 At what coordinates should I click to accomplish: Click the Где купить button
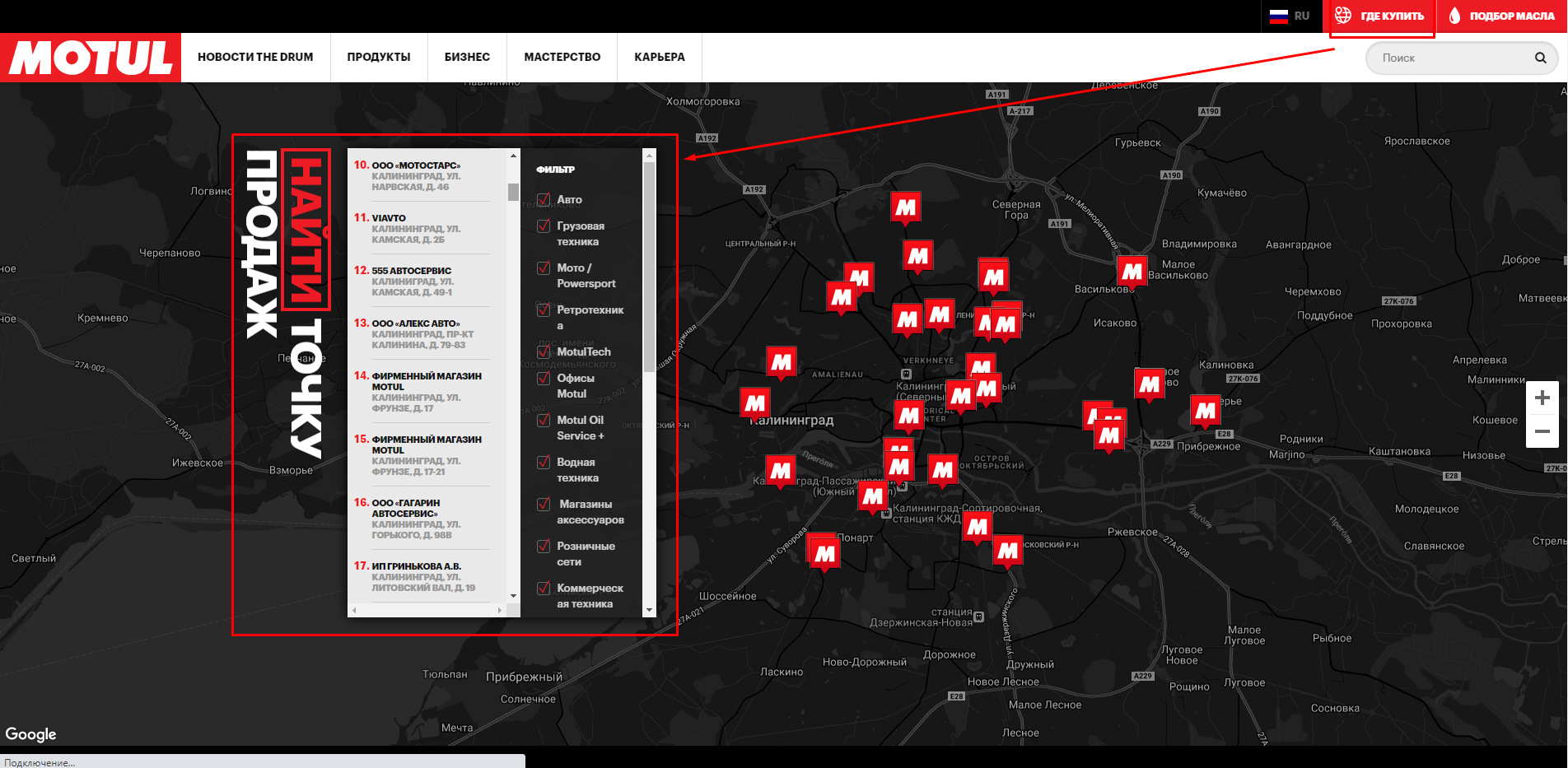point(1380,16)
